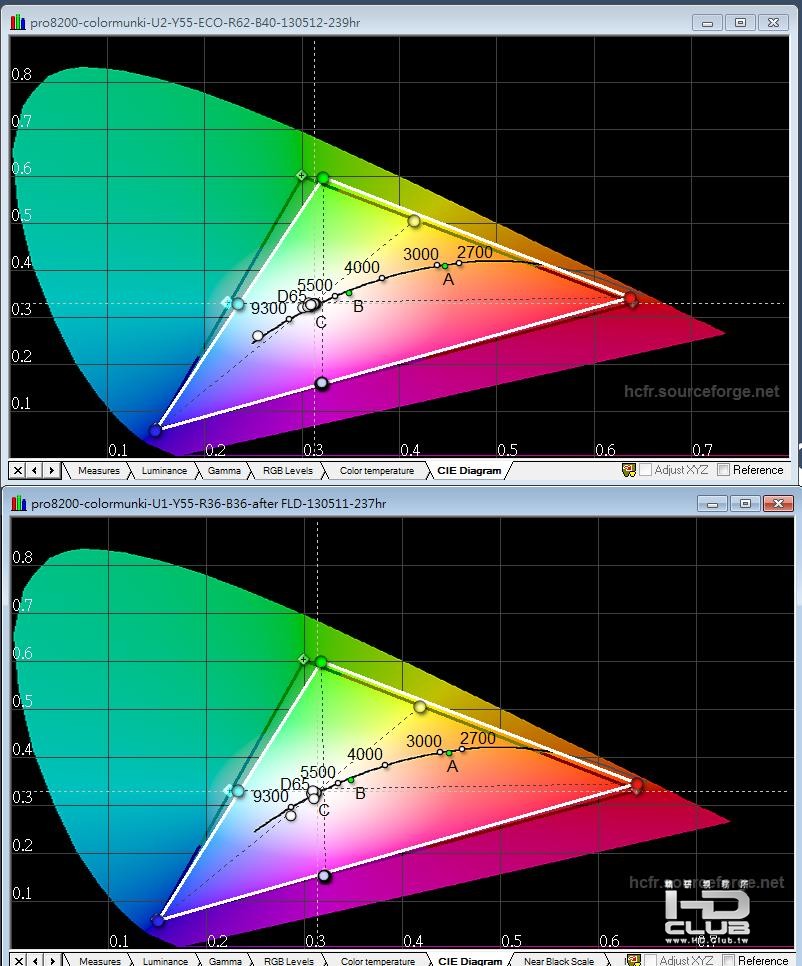Close the tab view with X in top window
Image resolution: width=802 pixels, height=966 pixels.
pyautogui.click(x=18, y=471)
